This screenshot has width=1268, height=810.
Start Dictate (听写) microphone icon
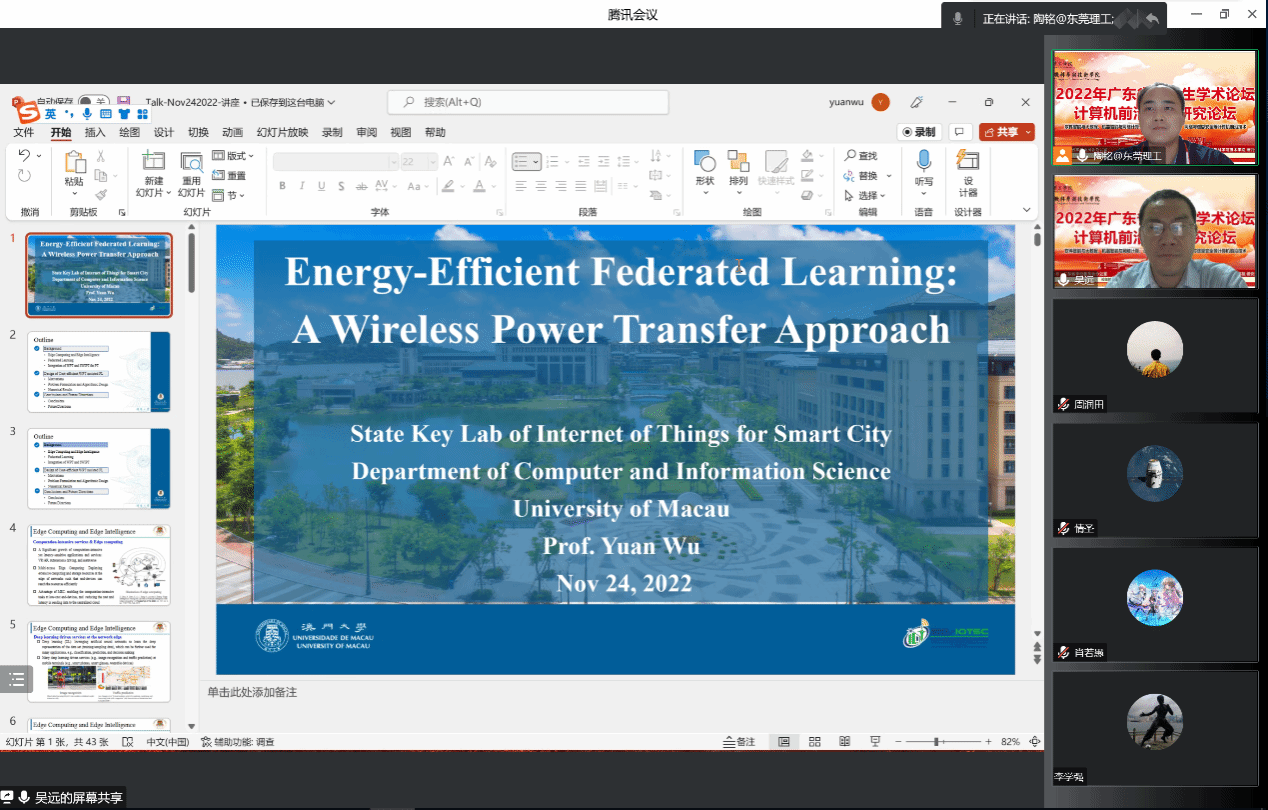pos(923,162)
